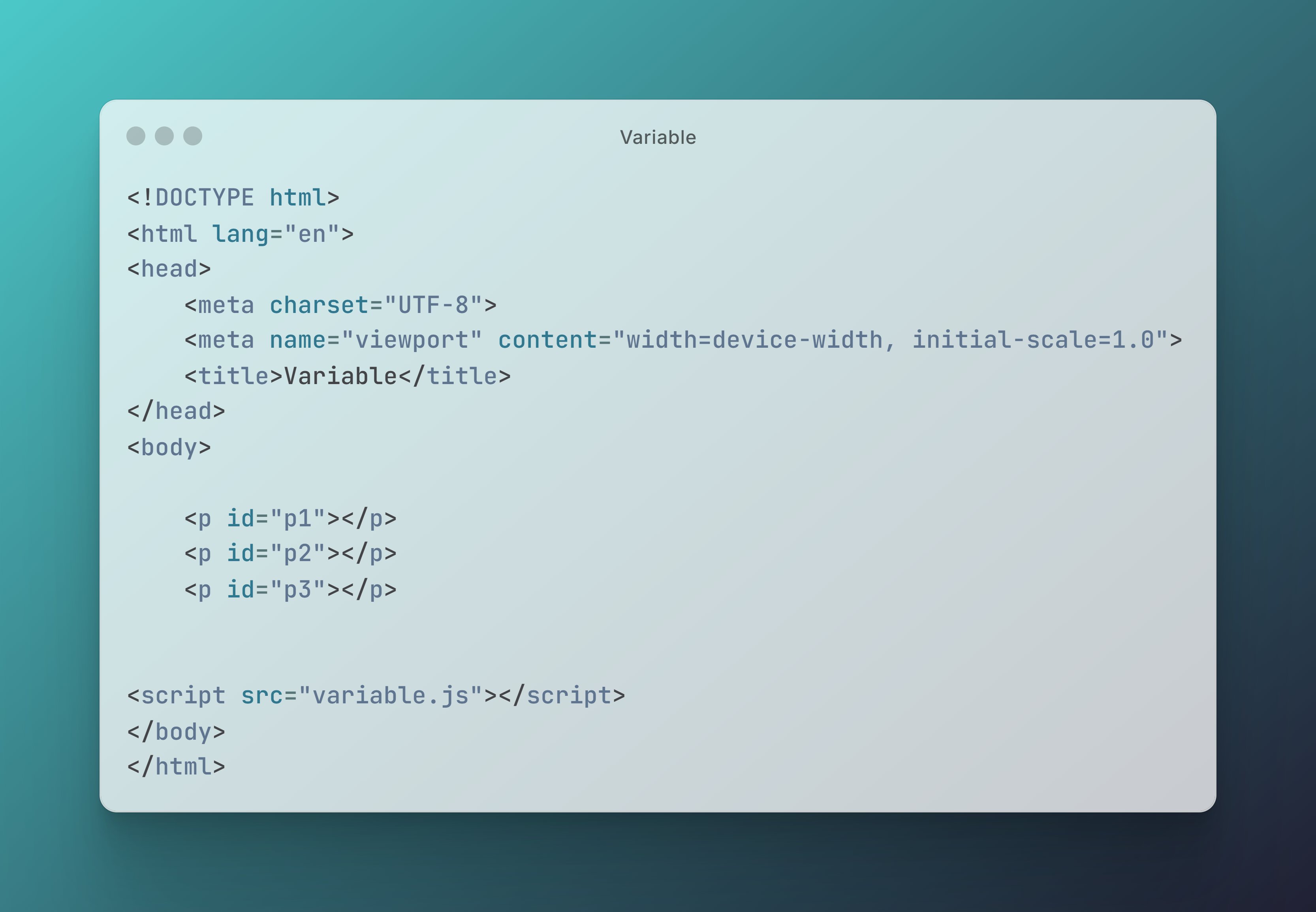Click the opening body tag
This screenshot has width=1316, height=912.
(x=169, y=447)
